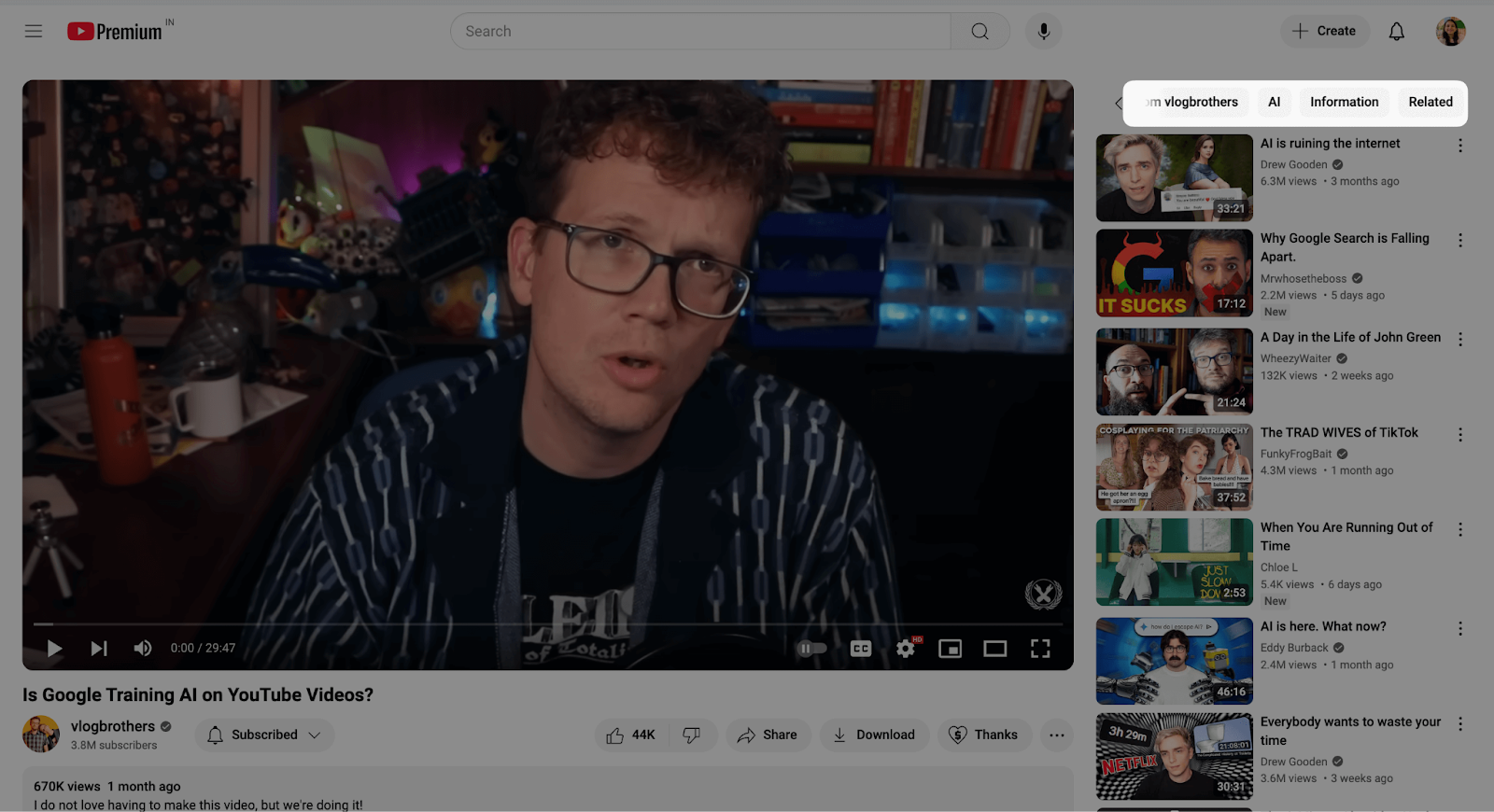The height and width of the screenshot is (812, 1494).
Task: Select the AI filter chip
Action: pyautogui.click(x=1274, y=102)
